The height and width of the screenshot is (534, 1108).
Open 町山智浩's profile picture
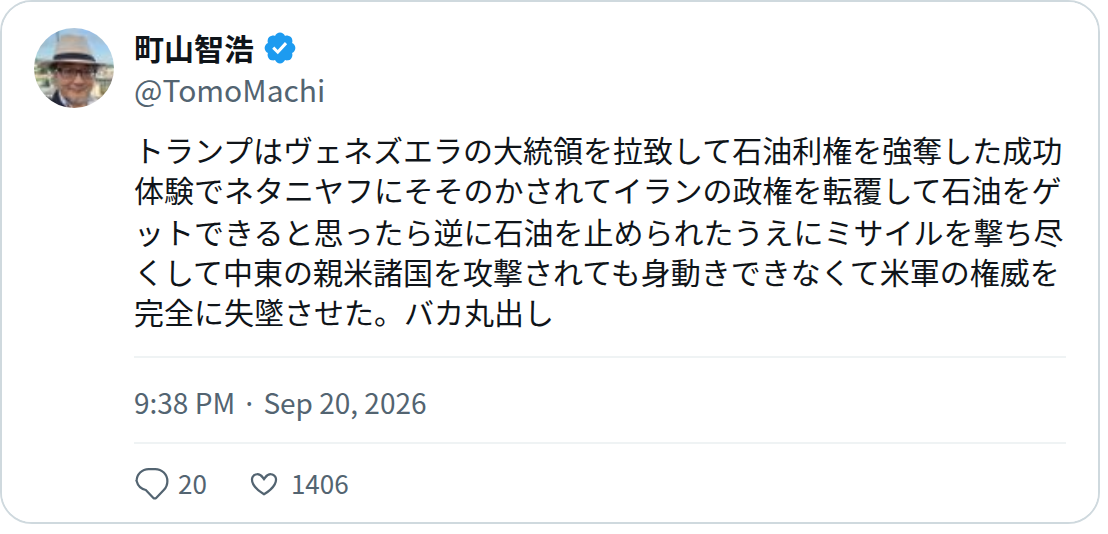pyautogui.click(x=73, y=68)
